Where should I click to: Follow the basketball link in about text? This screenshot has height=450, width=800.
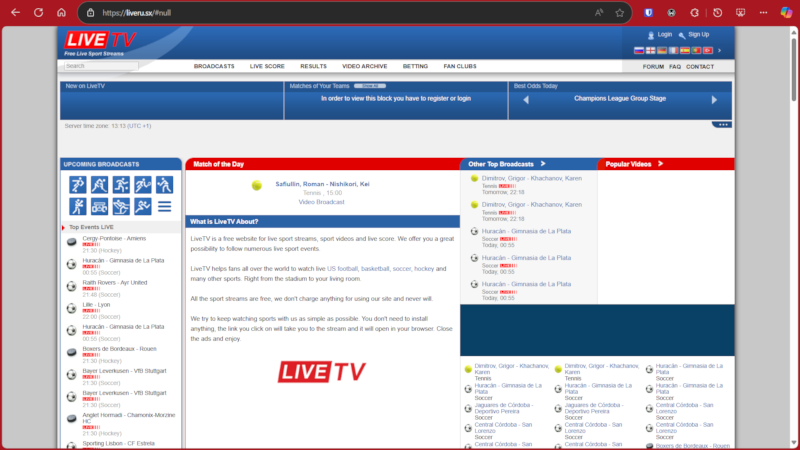click(375, 268)
